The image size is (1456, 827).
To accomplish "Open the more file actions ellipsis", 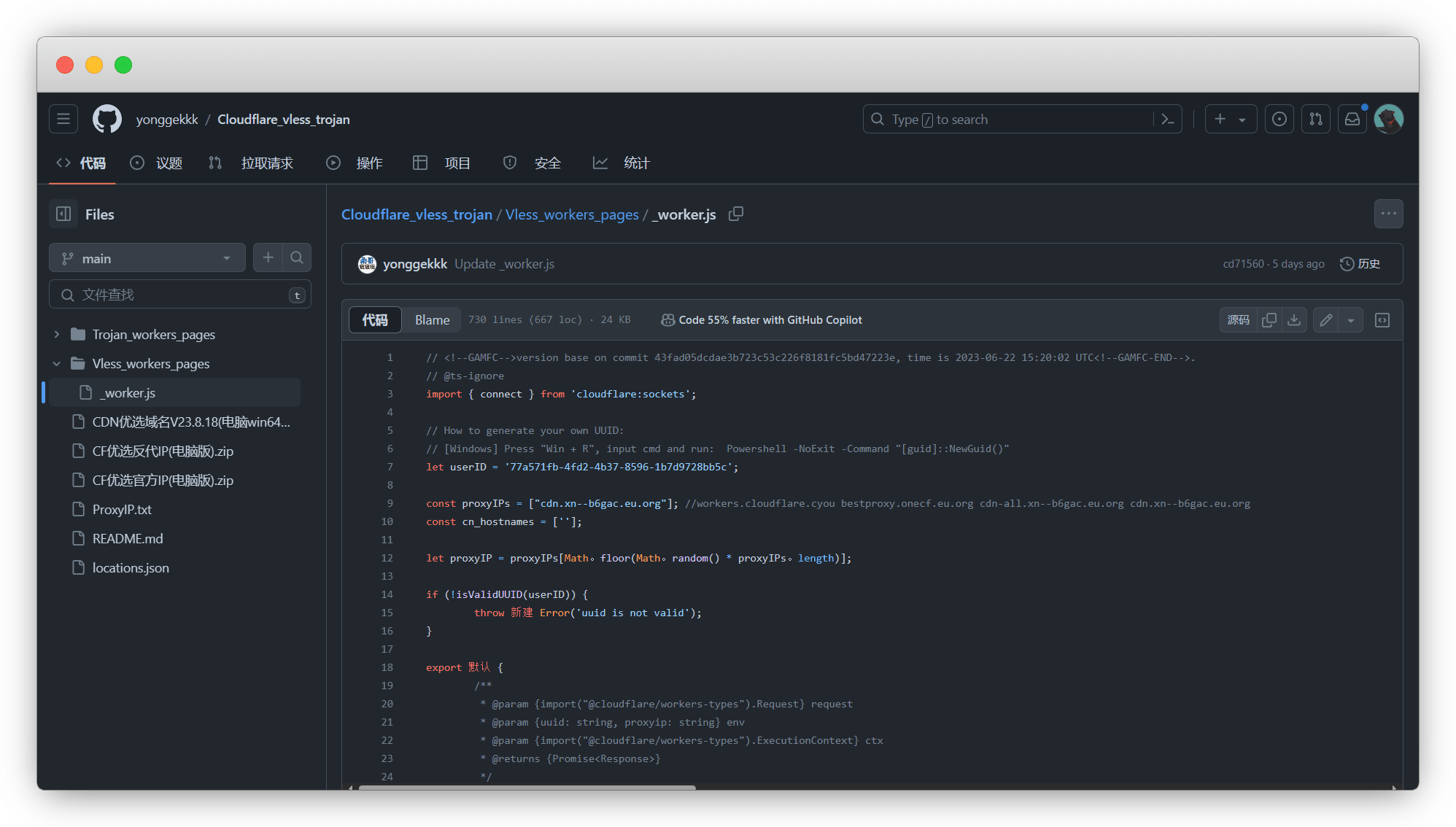I will click(1388, 214).
